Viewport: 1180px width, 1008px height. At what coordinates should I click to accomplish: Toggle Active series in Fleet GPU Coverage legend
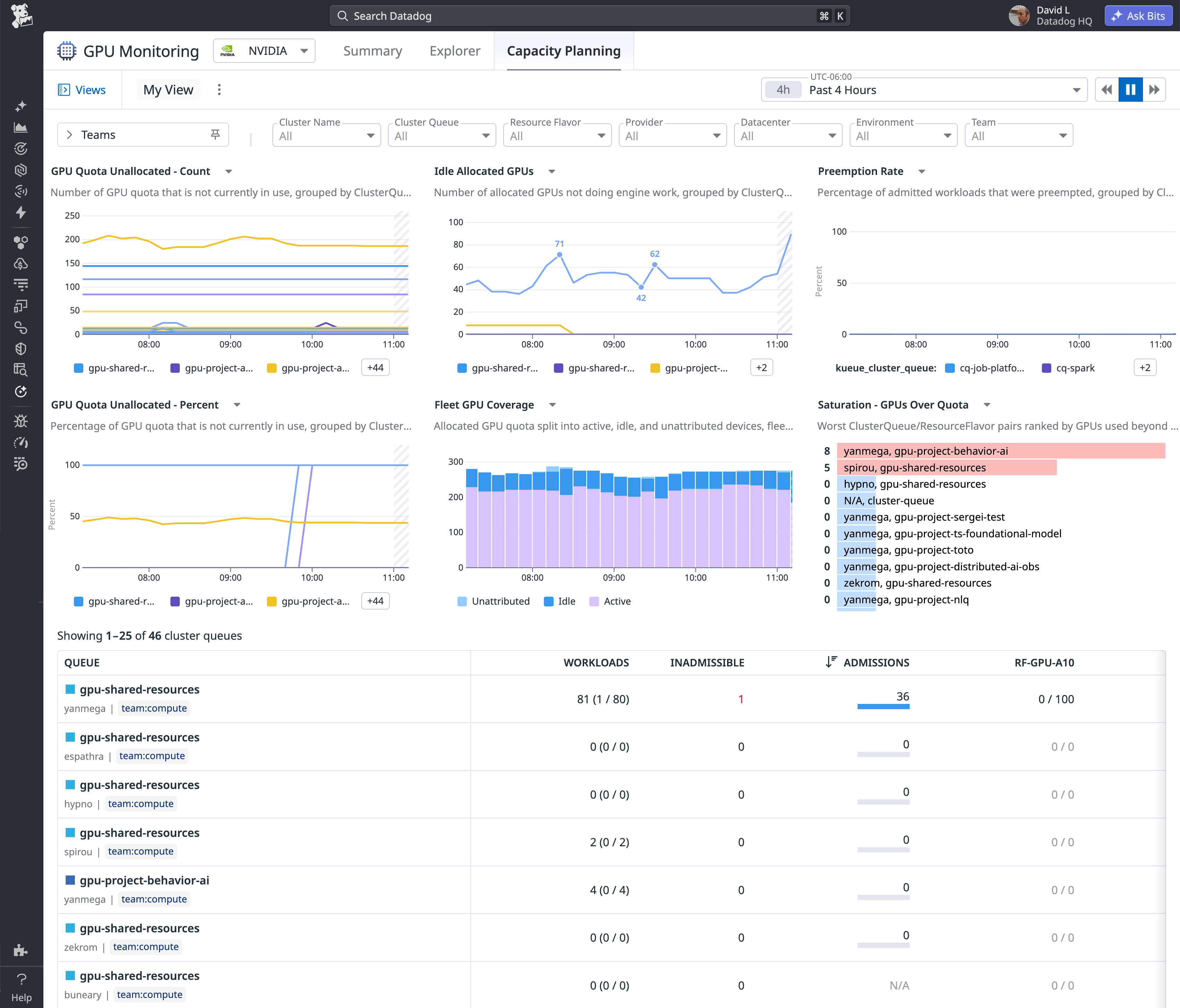coord(610,602)
